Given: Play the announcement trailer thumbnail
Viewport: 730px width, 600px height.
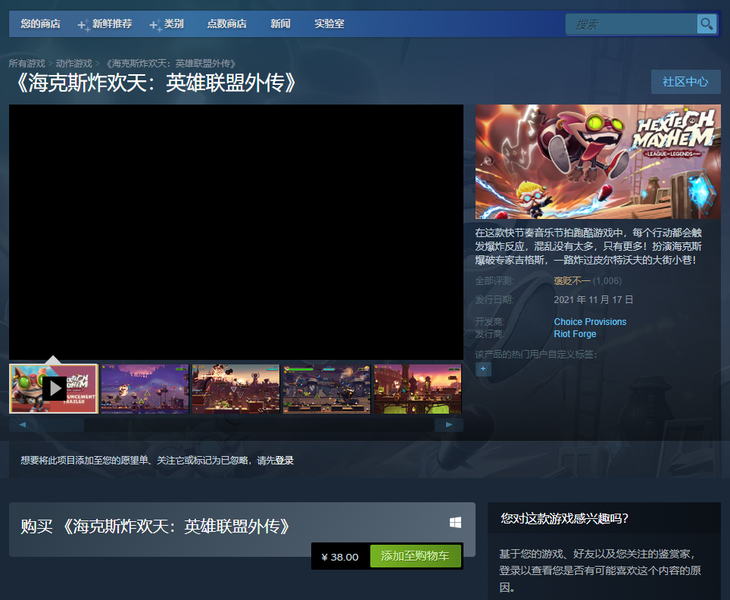Looking at the screenshot, I should click(x=54, y=389).
